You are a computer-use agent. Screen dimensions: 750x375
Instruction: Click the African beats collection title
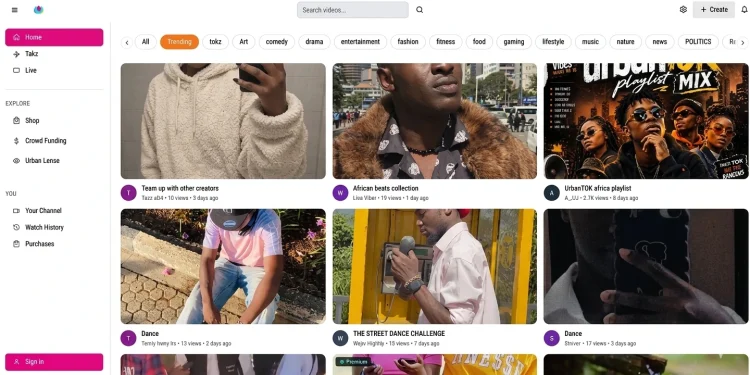click(x=386, y=188)
